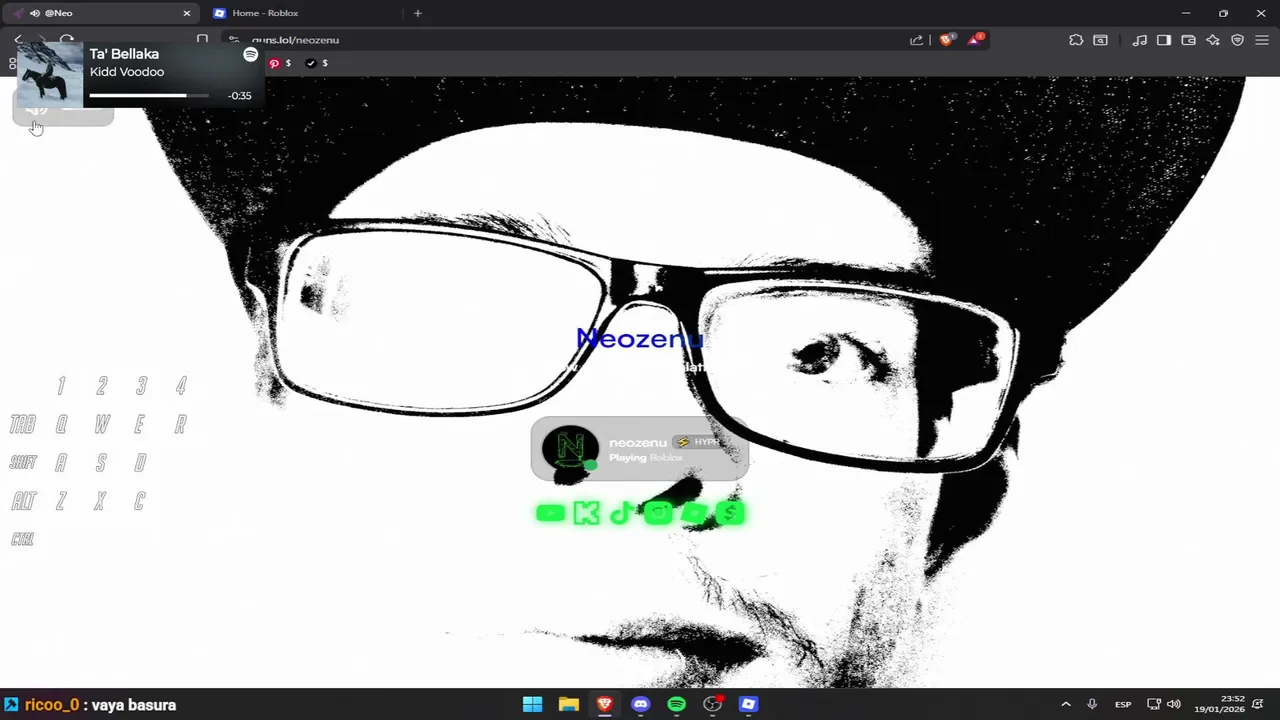Screen dimensions: 1280x720
Task: Open the tab search icon
Action: click(1100, 40)
